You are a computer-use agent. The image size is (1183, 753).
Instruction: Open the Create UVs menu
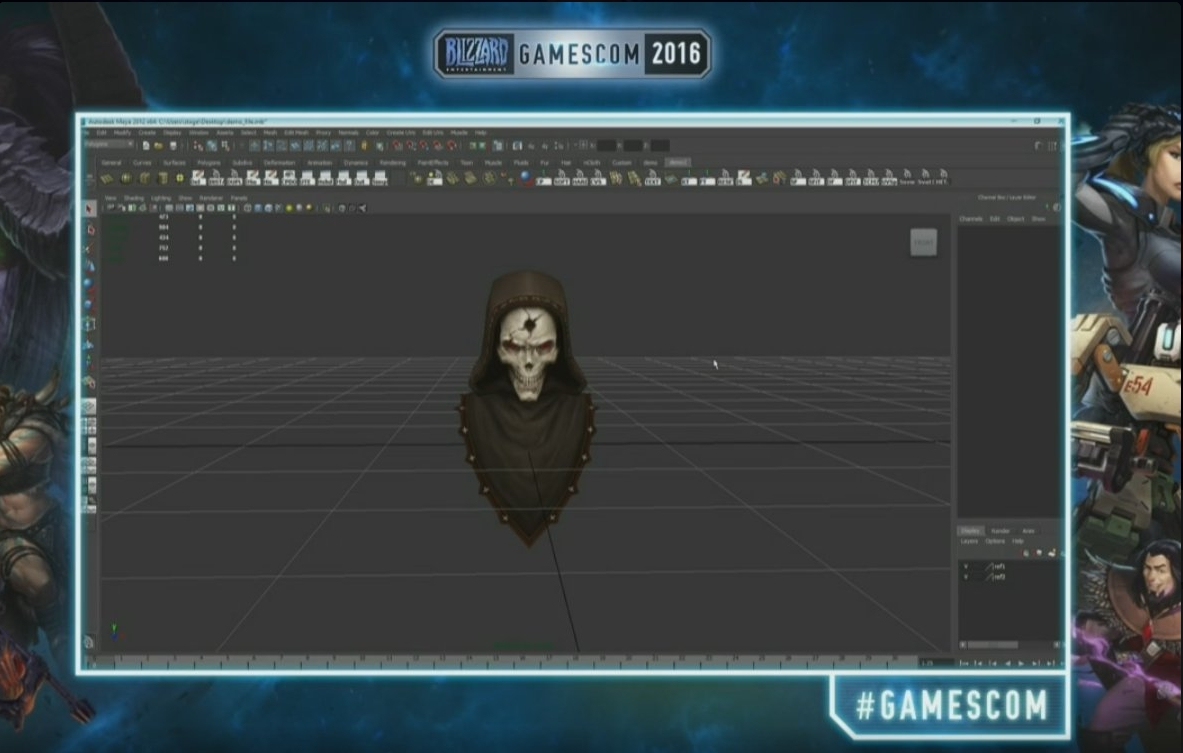click(x=401, y=133)
